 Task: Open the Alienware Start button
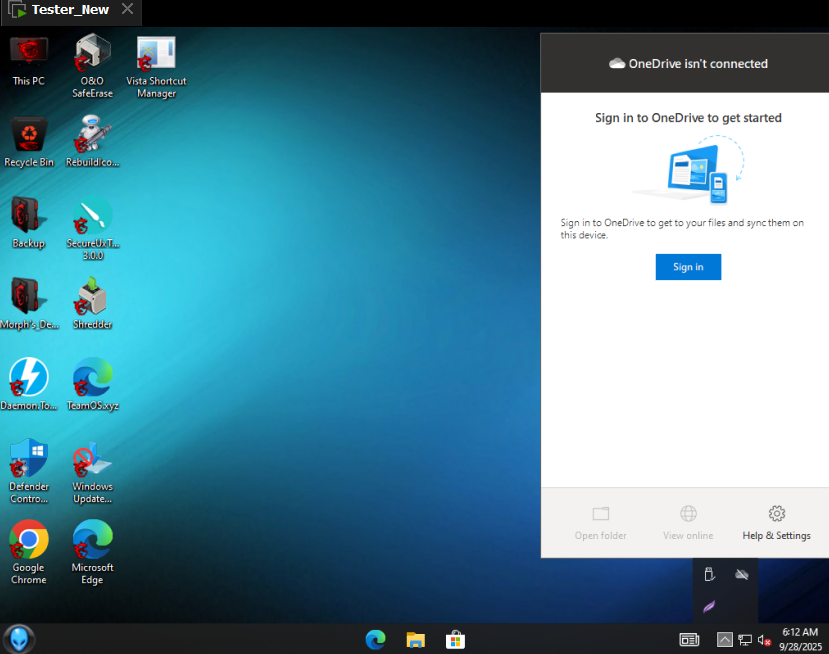[x=19, y=638]
